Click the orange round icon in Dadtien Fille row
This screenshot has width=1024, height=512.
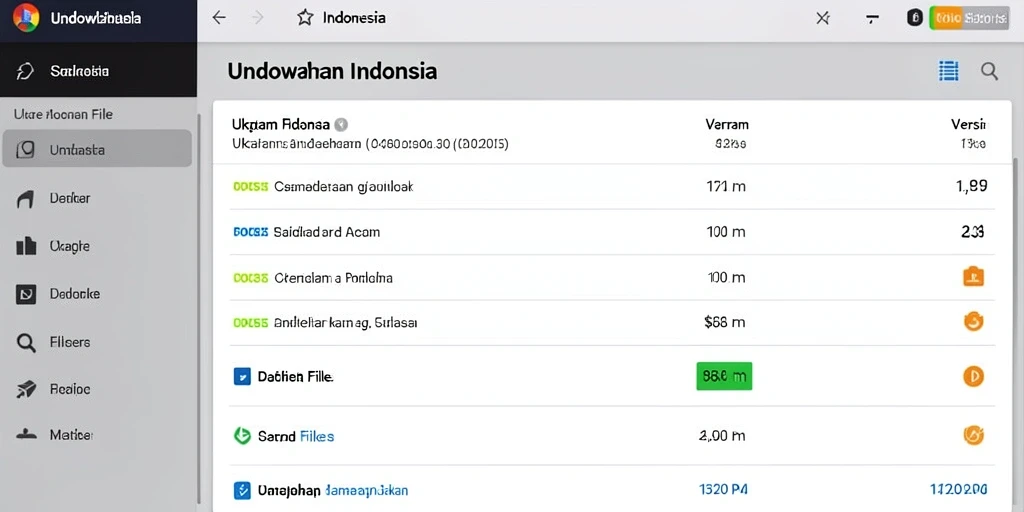click(x=973, y=376)
